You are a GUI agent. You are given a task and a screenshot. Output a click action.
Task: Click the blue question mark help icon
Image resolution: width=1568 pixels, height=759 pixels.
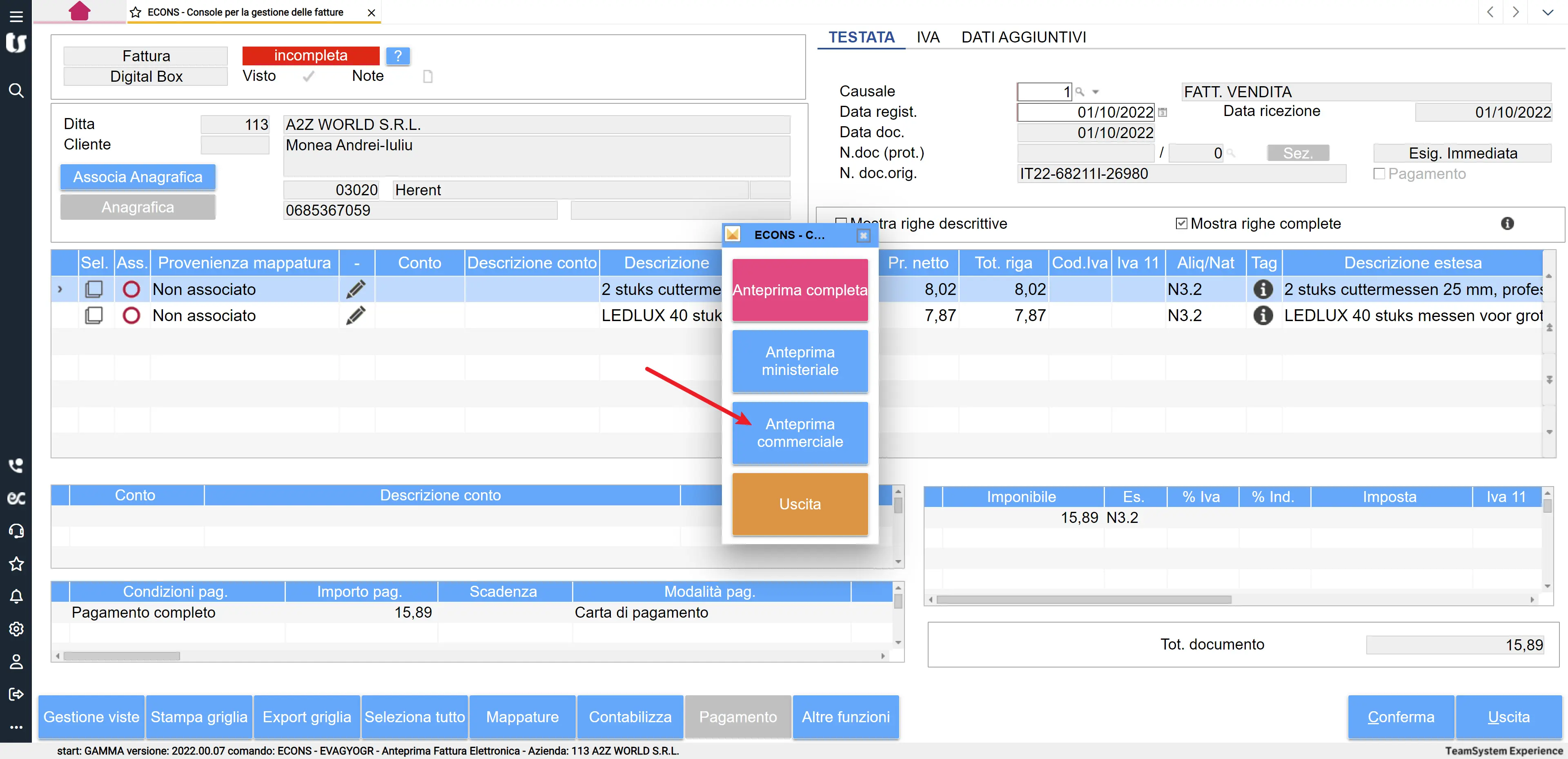click(x=398, y=56)
